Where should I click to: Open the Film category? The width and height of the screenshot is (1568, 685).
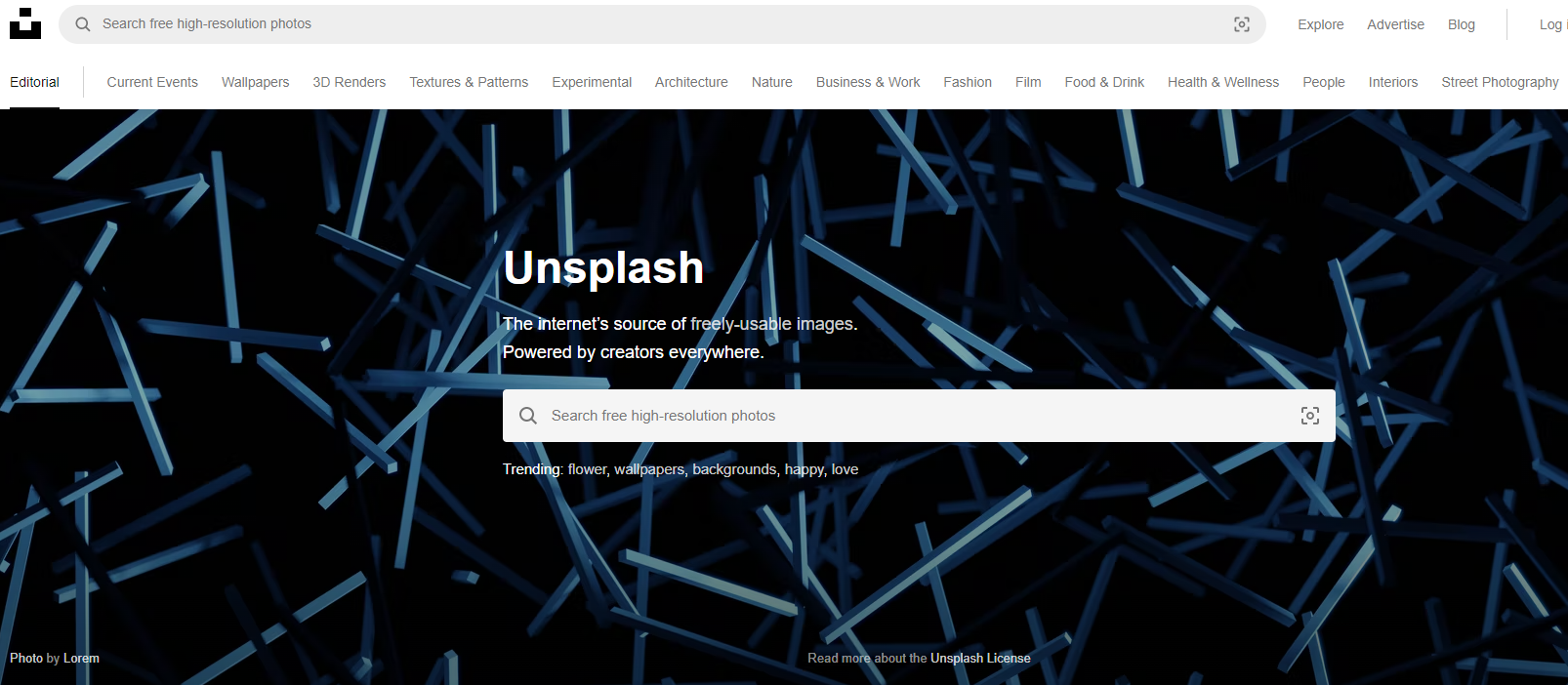click(x=1028, y=82)
